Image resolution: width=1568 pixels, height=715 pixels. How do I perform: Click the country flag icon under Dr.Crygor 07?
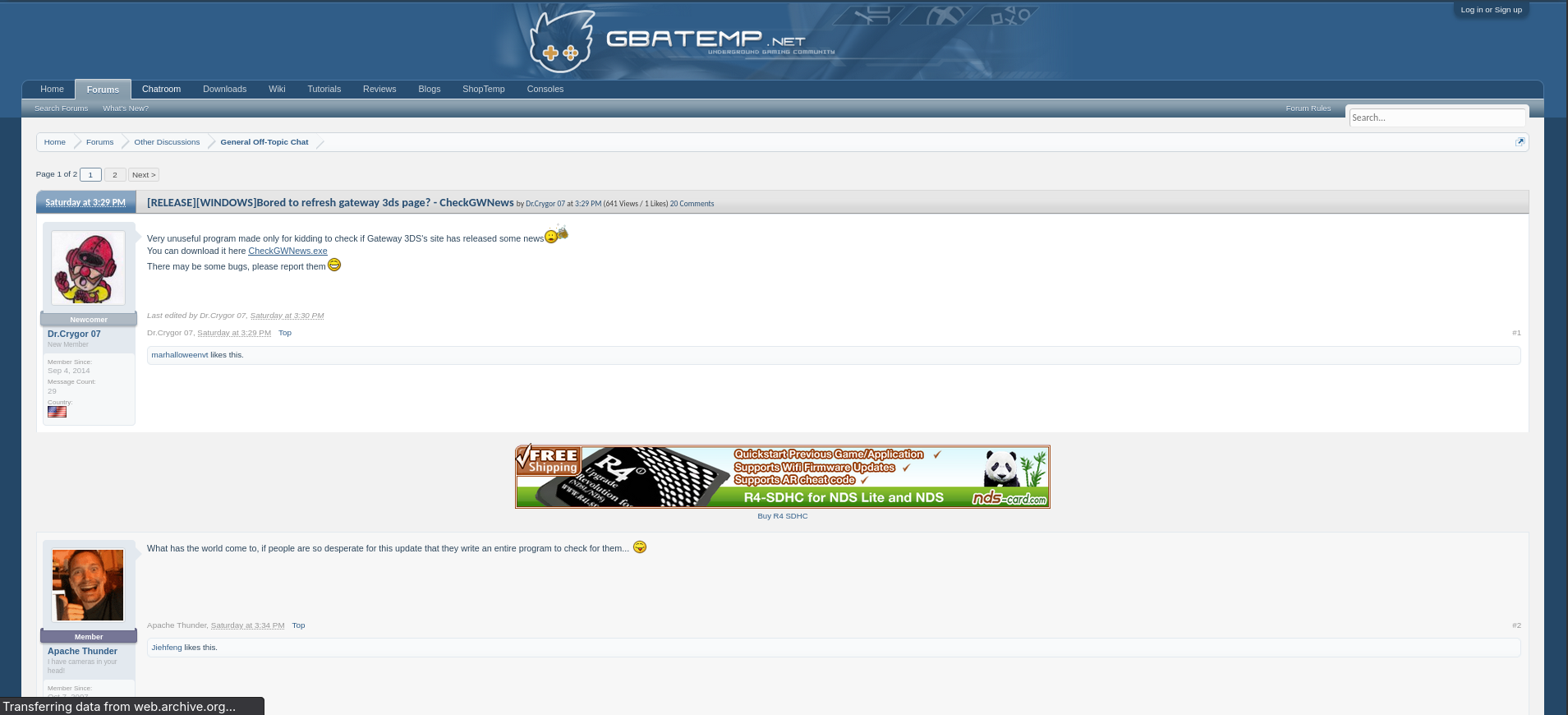pyautogui.click(x=57, y=412)
